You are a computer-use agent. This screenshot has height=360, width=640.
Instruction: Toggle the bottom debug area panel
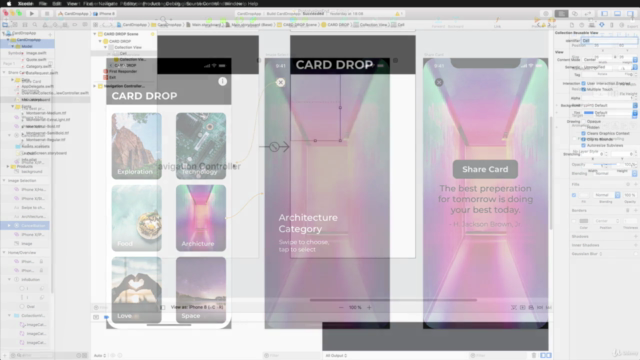(618, 13)
